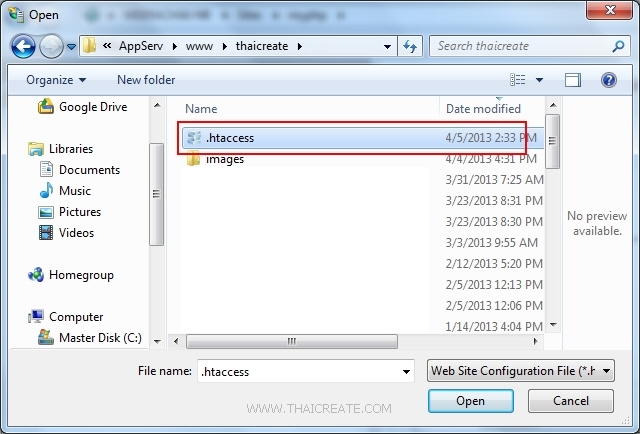Open the file type filter dropdown

coord(520,371)
